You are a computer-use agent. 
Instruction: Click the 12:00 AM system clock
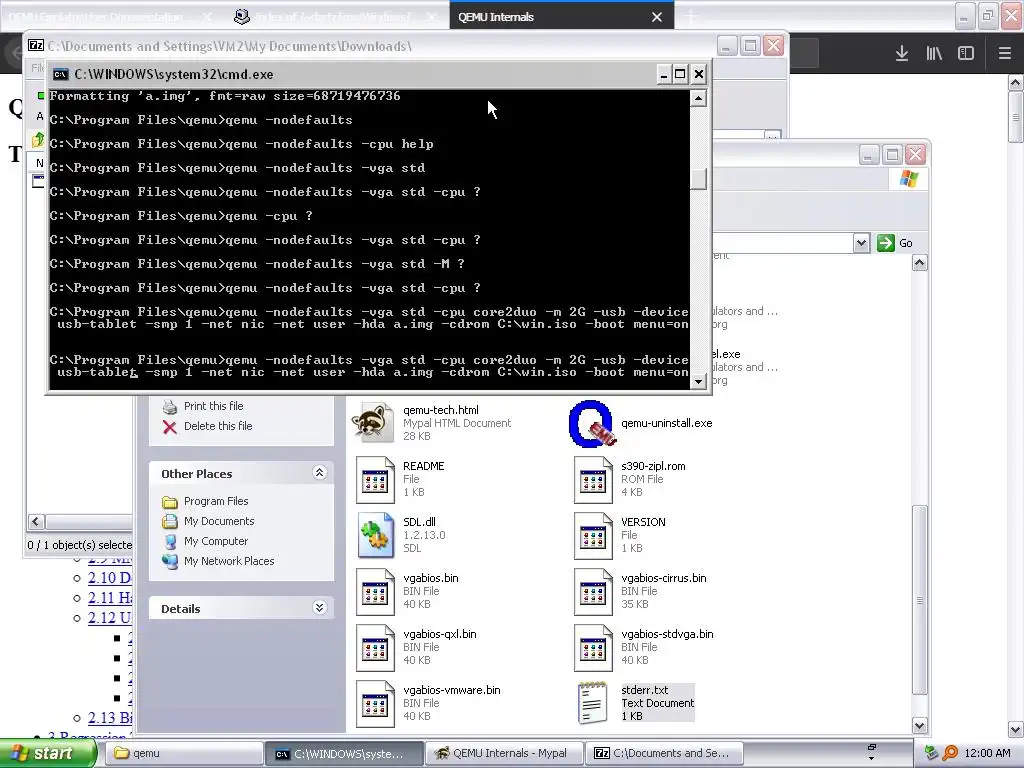[x=987, y=753]
